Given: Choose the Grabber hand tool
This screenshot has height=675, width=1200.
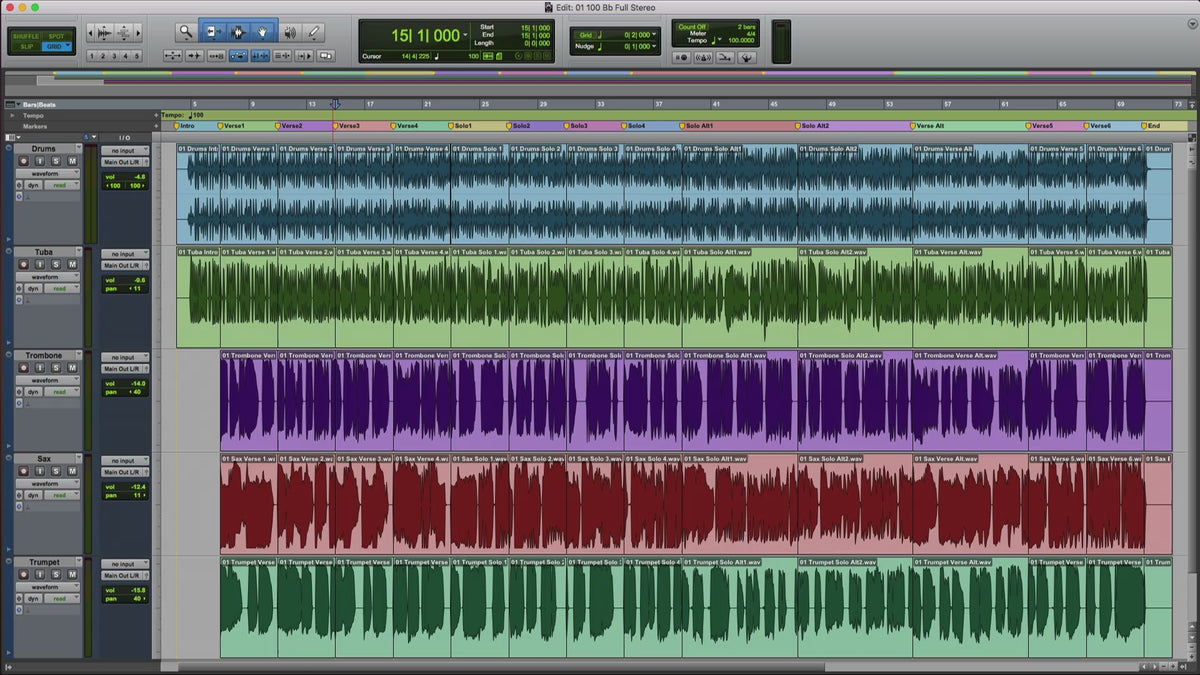Looking at the screenshot, I should [x=264, y=32].
